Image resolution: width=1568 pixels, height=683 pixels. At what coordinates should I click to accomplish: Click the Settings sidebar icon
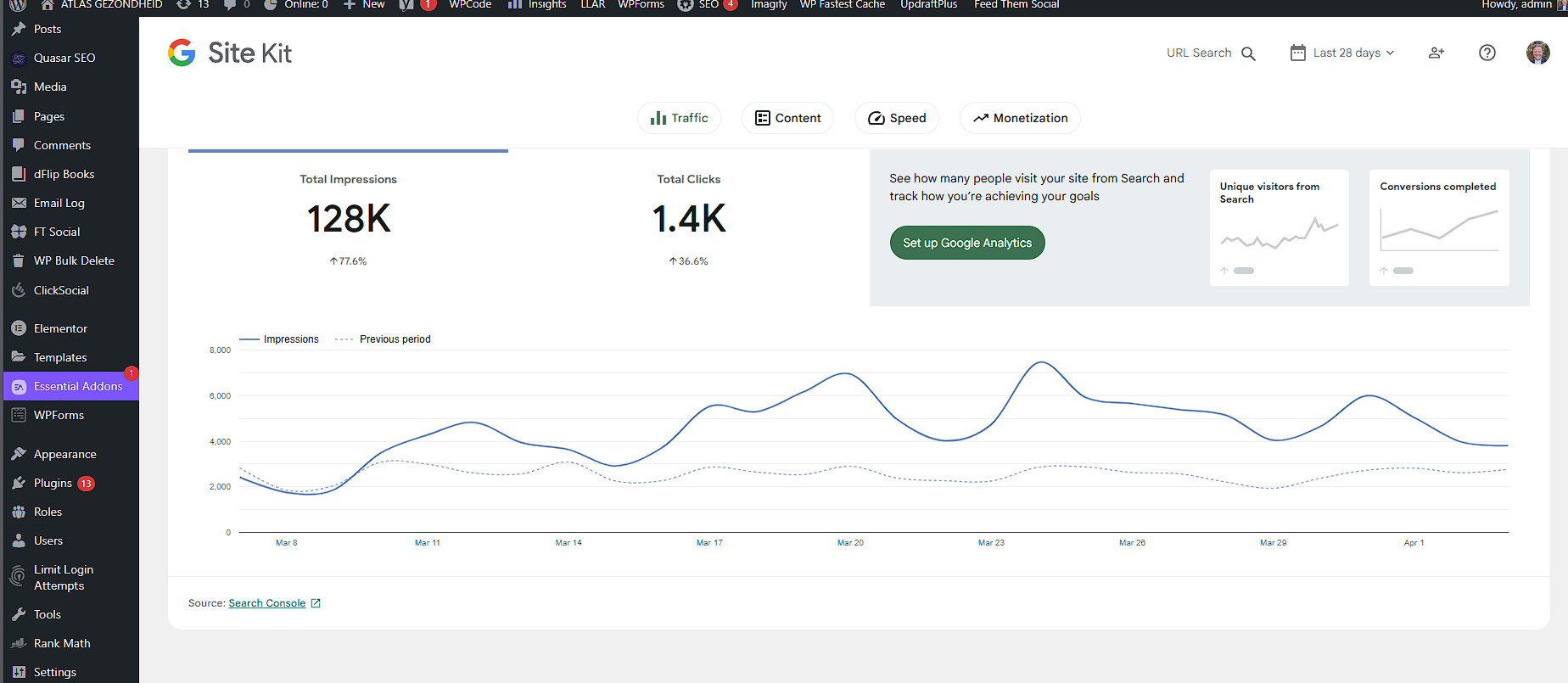pyautogui.click(x=19, y=672)
